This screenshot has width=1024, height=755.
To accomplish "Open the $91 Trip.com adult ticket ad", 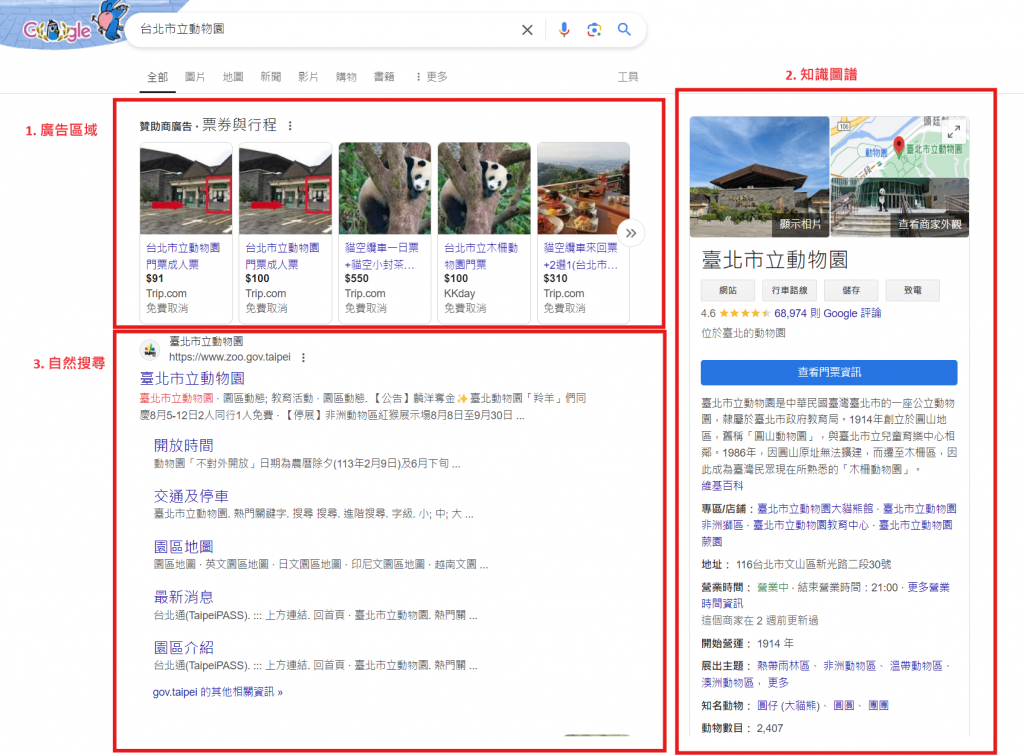I will [186, 232].
